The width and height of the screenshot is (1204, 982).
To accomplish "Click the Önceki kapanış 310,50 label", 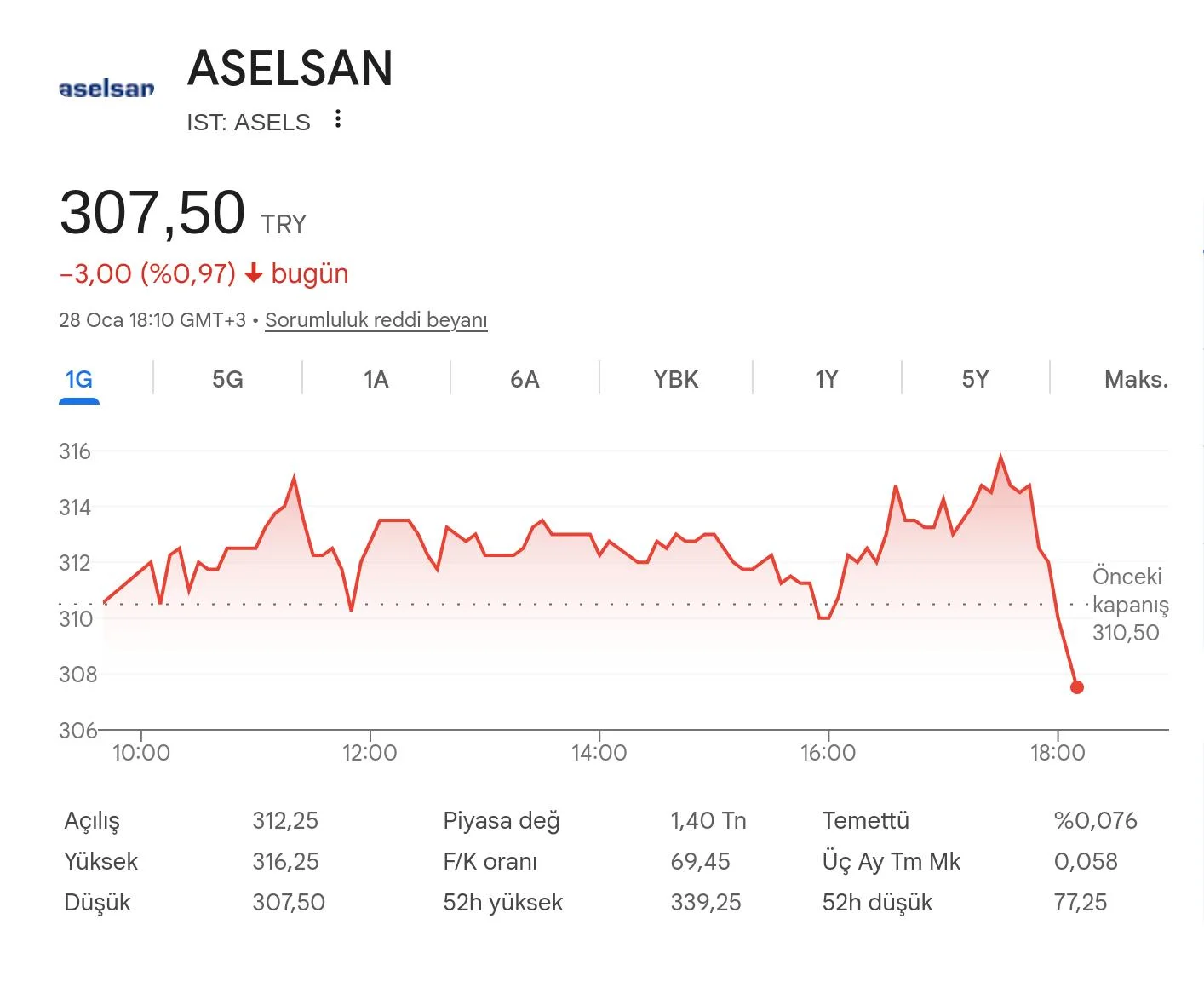I will [x=1130, y=604].
